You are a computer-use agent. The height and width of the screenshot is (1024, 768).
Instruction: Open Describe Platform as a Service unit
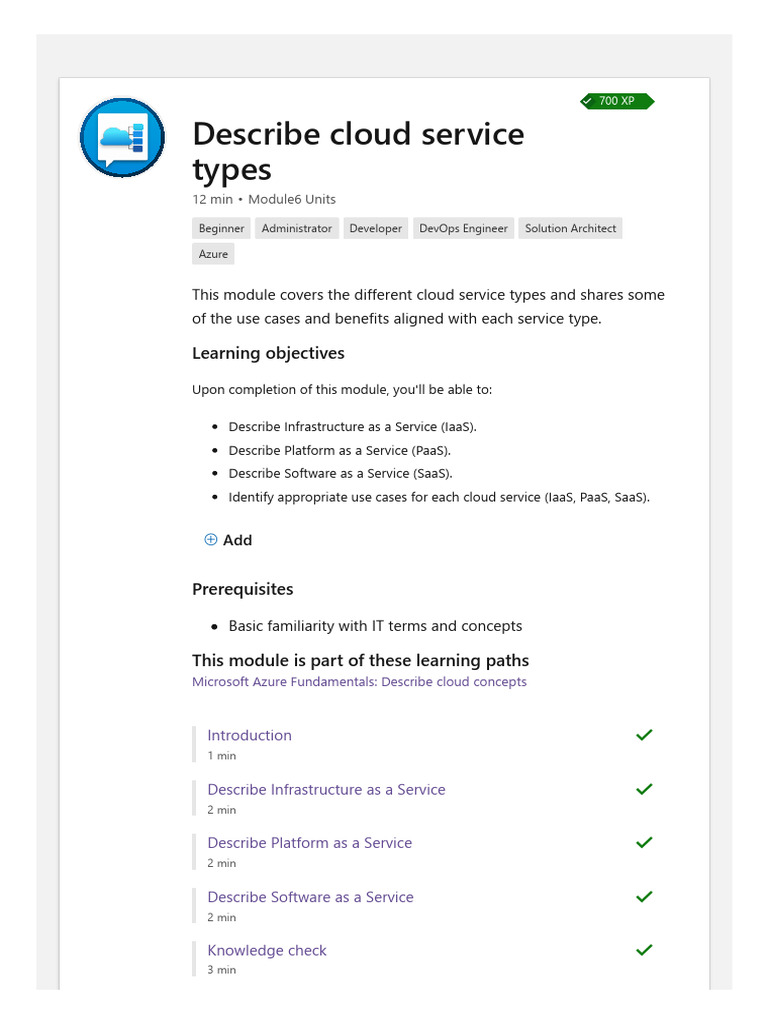pos(310,843)
